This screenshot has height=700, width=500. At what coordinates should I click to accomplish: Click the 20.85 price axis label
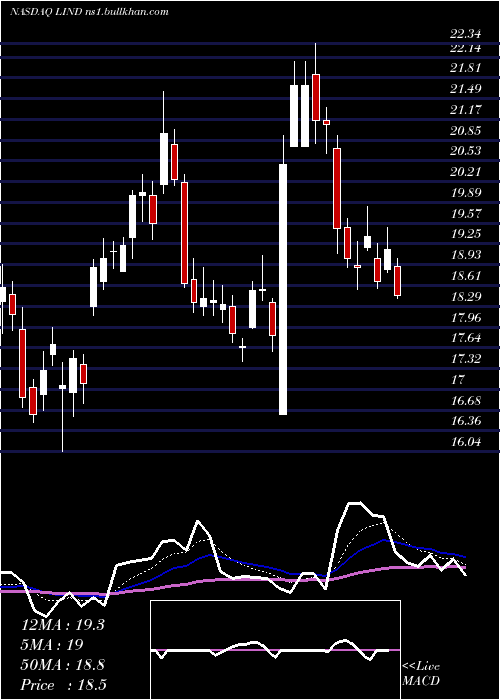click(x=465, y=131)
